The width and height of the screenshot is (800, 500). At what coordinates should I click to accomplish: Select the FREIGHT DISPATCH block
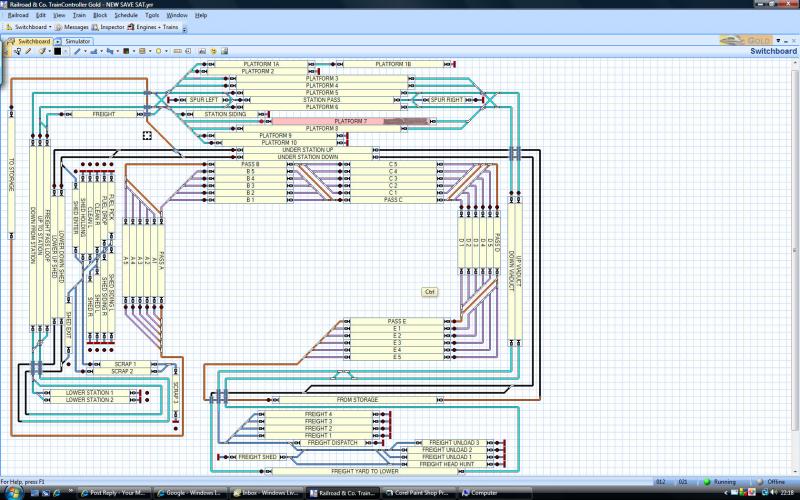click(x=332, y=442)
